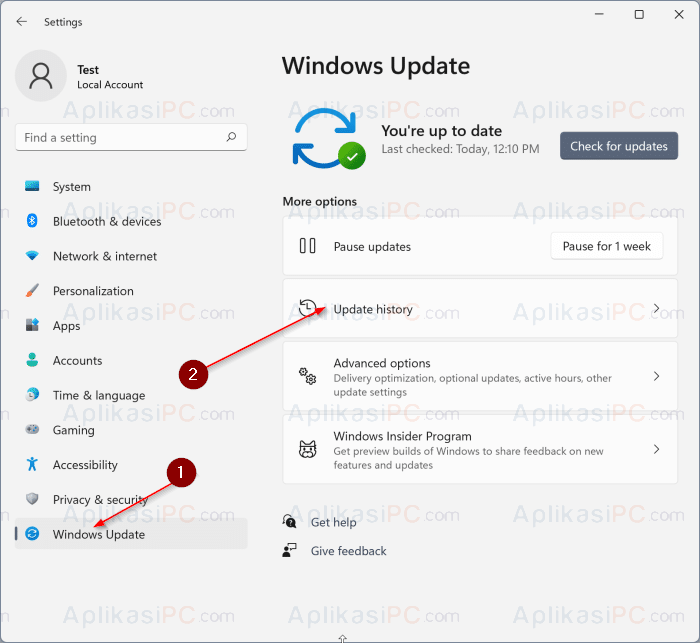
Task: Click the System monitor icon
Action: [32, 186]
